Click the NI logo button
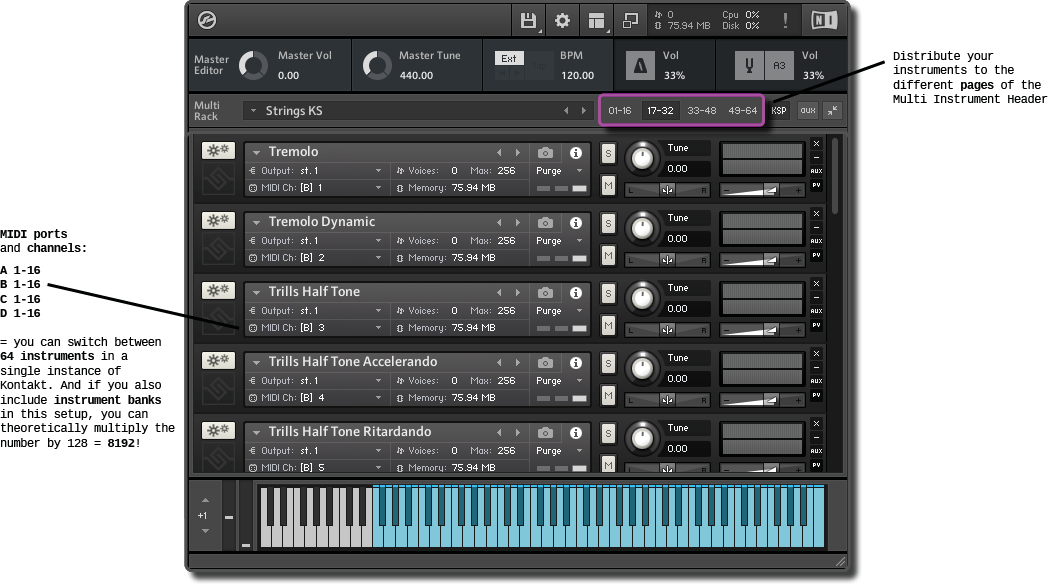This screenshot has width=1050, height=585. click(824, 21)
